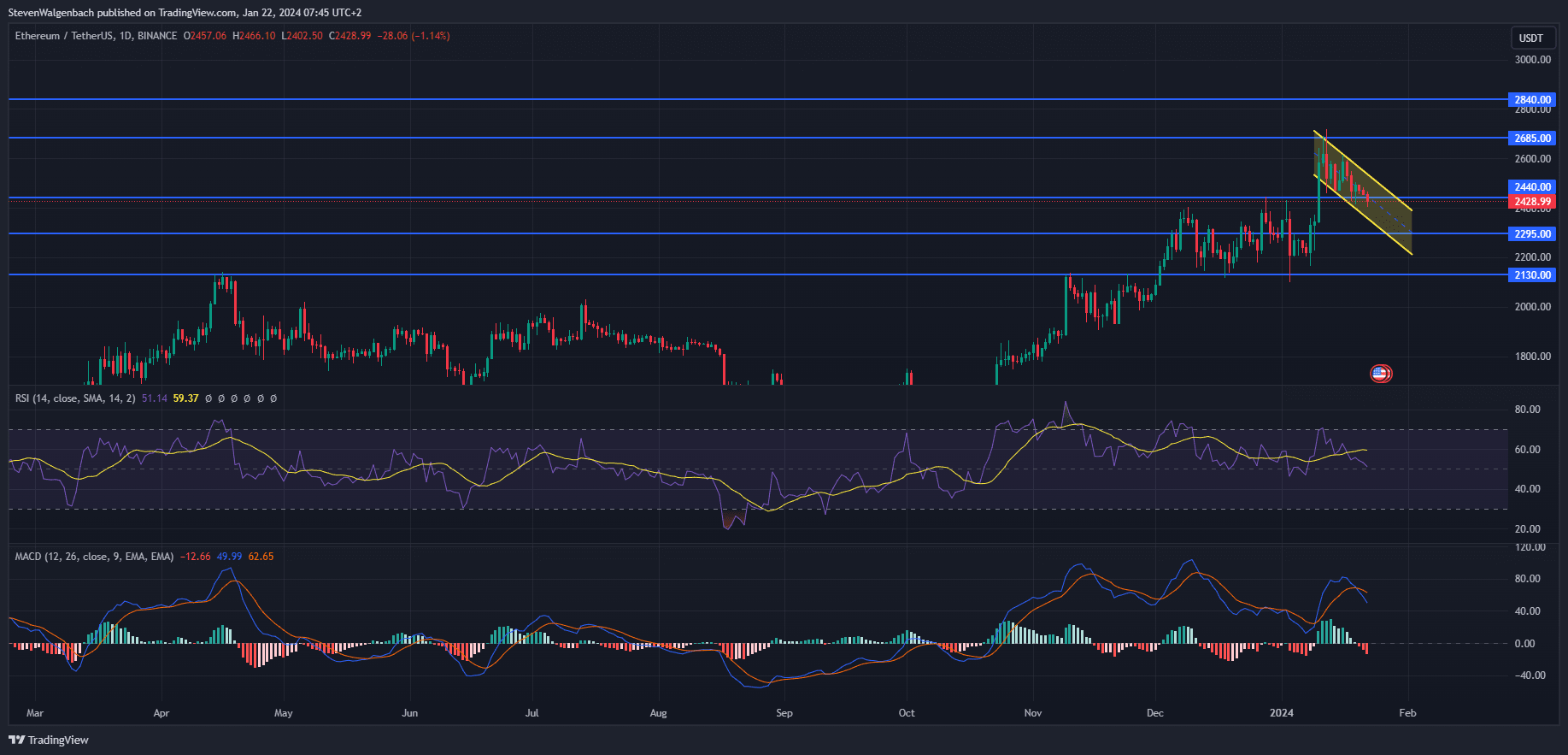The height and width of the screenshot is (755, 1568).
Task: Select the MACD (12, 26, close, 9, EMA, EMA) legend
Action: [x=94, y=557]
